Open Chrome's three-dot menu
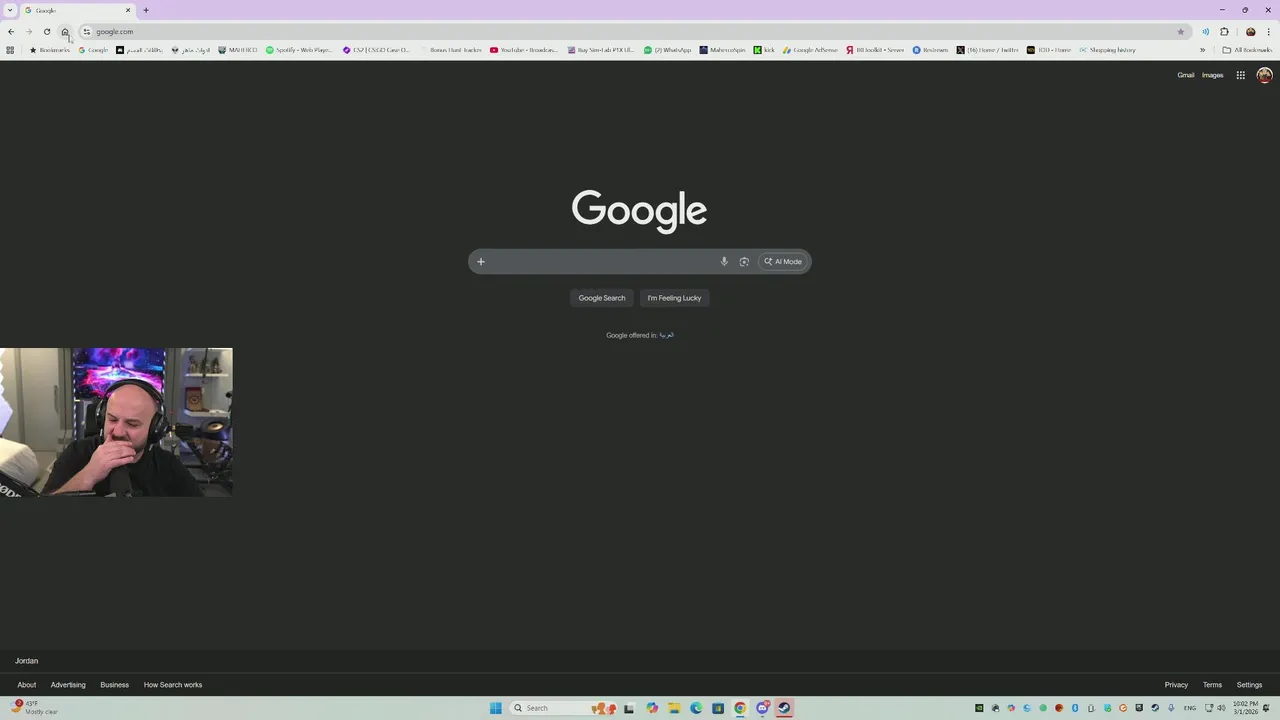Screen dimensions: 1280x720 1269,32
